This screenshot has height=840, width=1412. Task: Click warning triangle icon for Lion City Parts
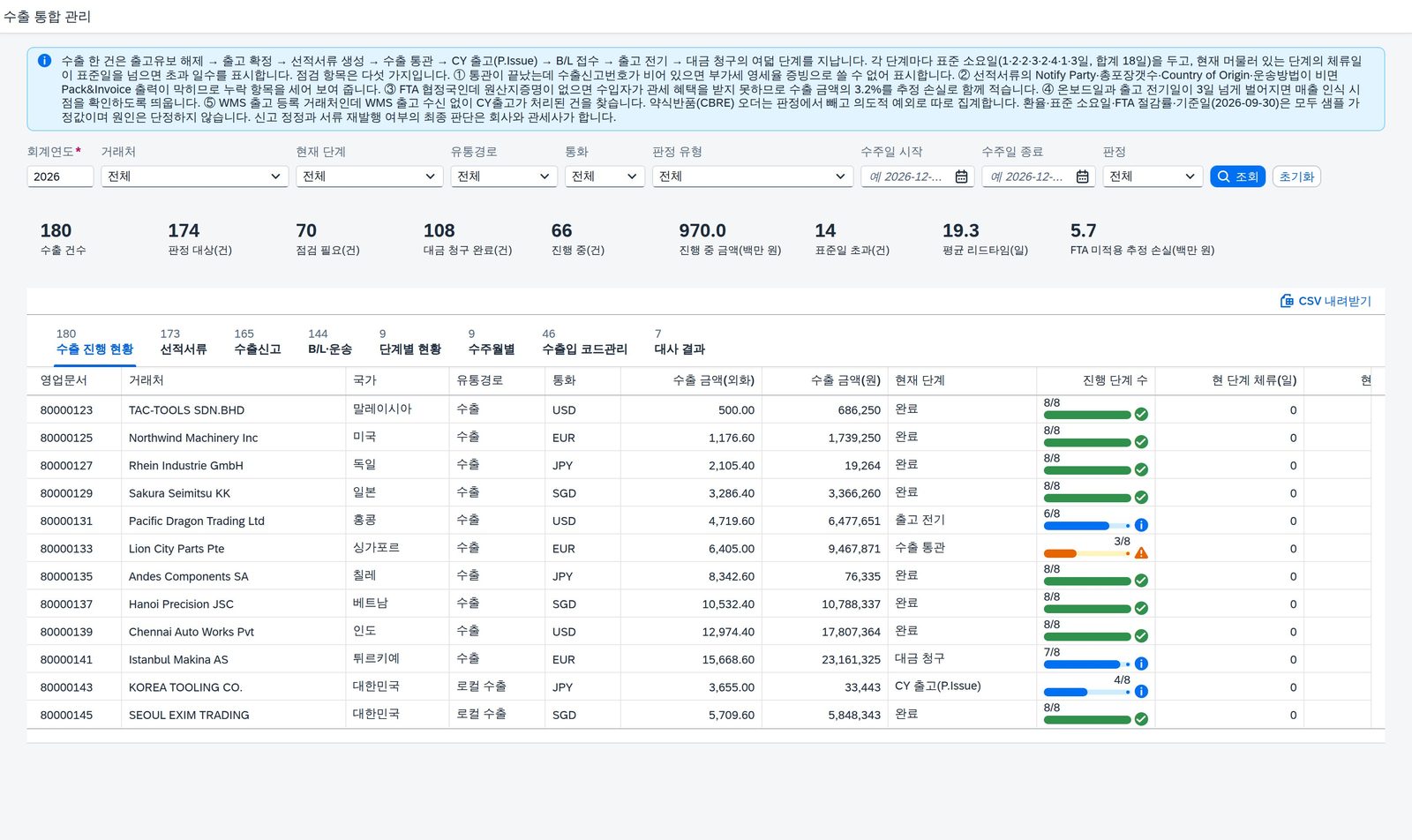click(x=1141, y=553)
